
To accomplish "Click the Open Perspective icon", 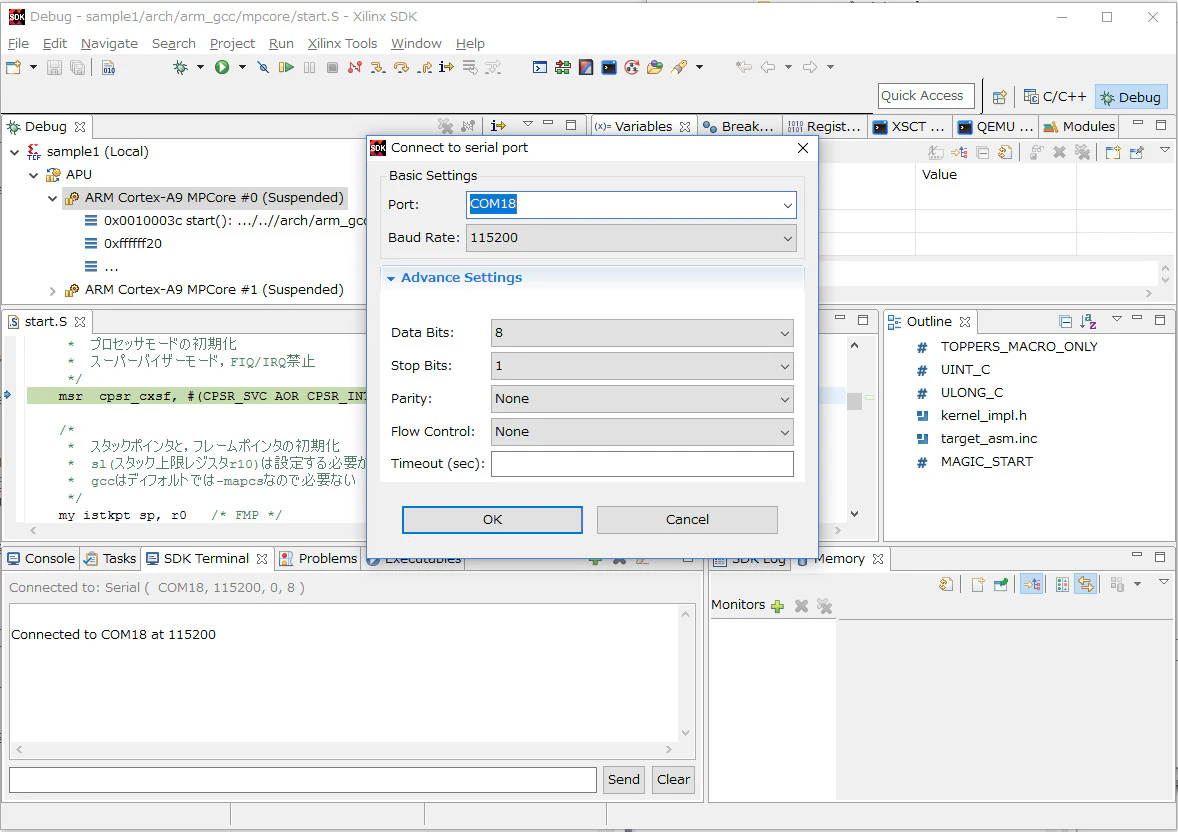I will tap(999, 97).
